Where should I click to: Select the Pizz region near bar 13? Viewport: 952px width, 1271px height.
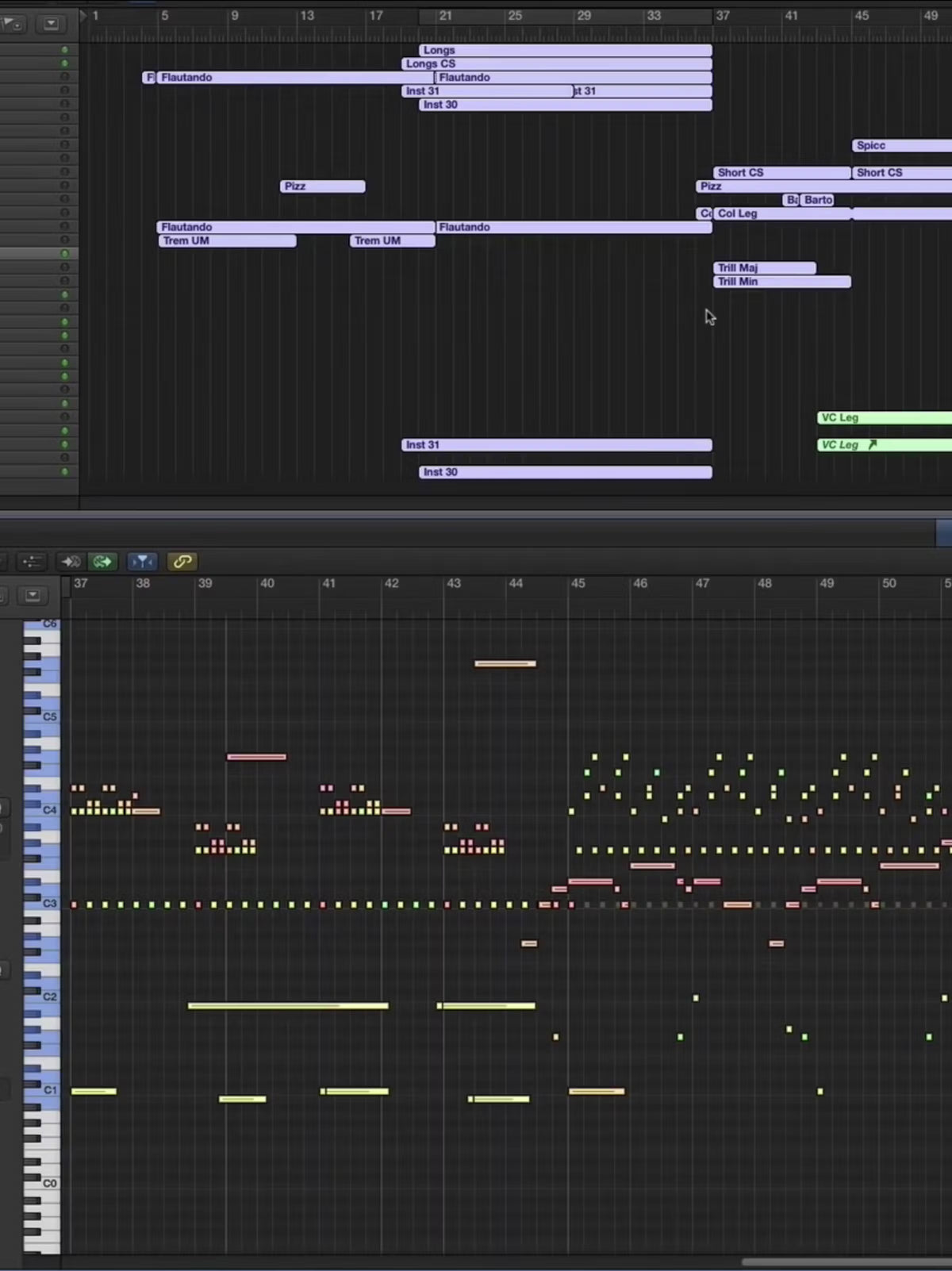tap(323, 186)
